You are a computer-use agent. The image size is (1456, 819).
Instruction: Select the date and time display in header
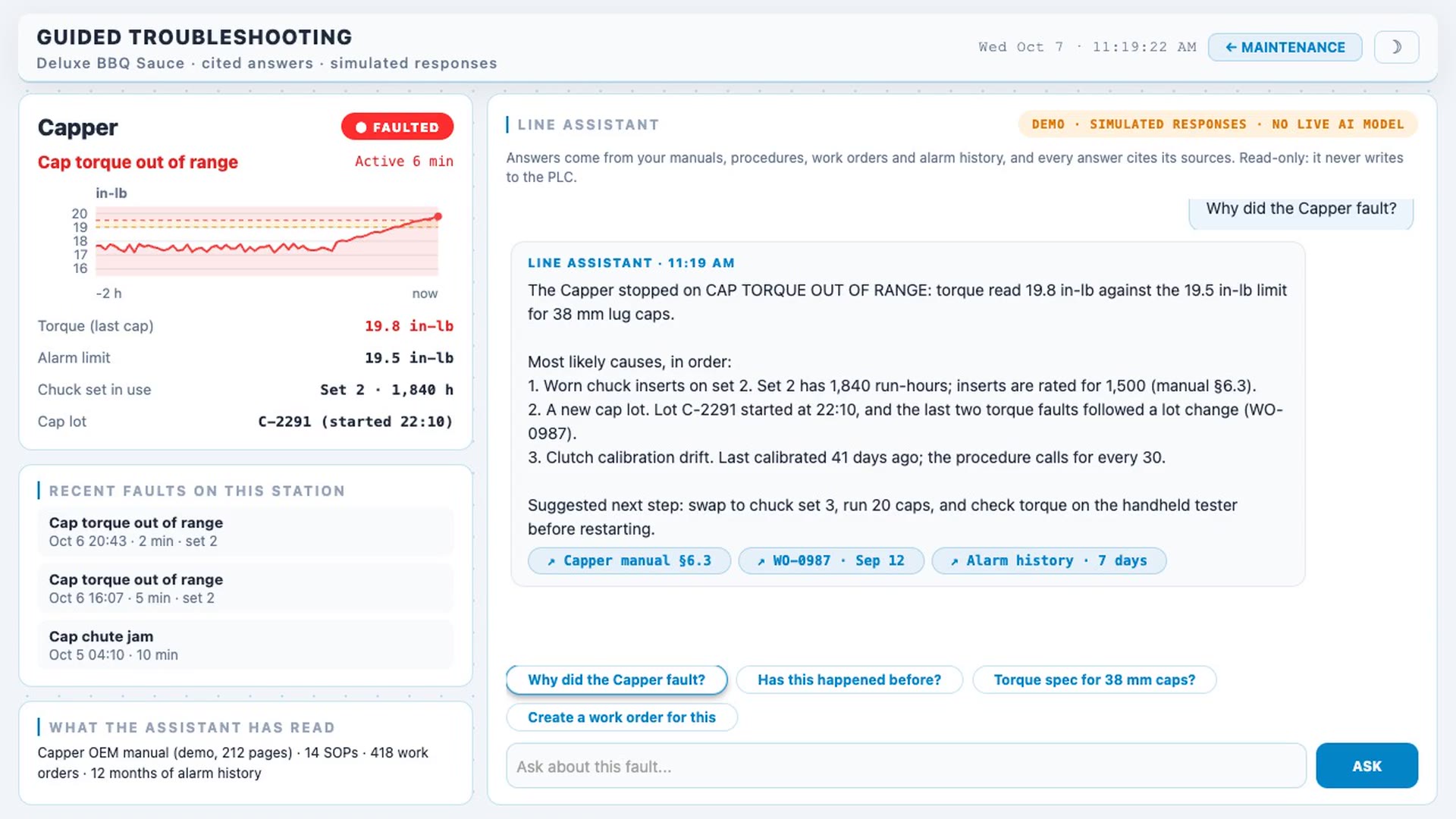click(x=1087, y=47)
